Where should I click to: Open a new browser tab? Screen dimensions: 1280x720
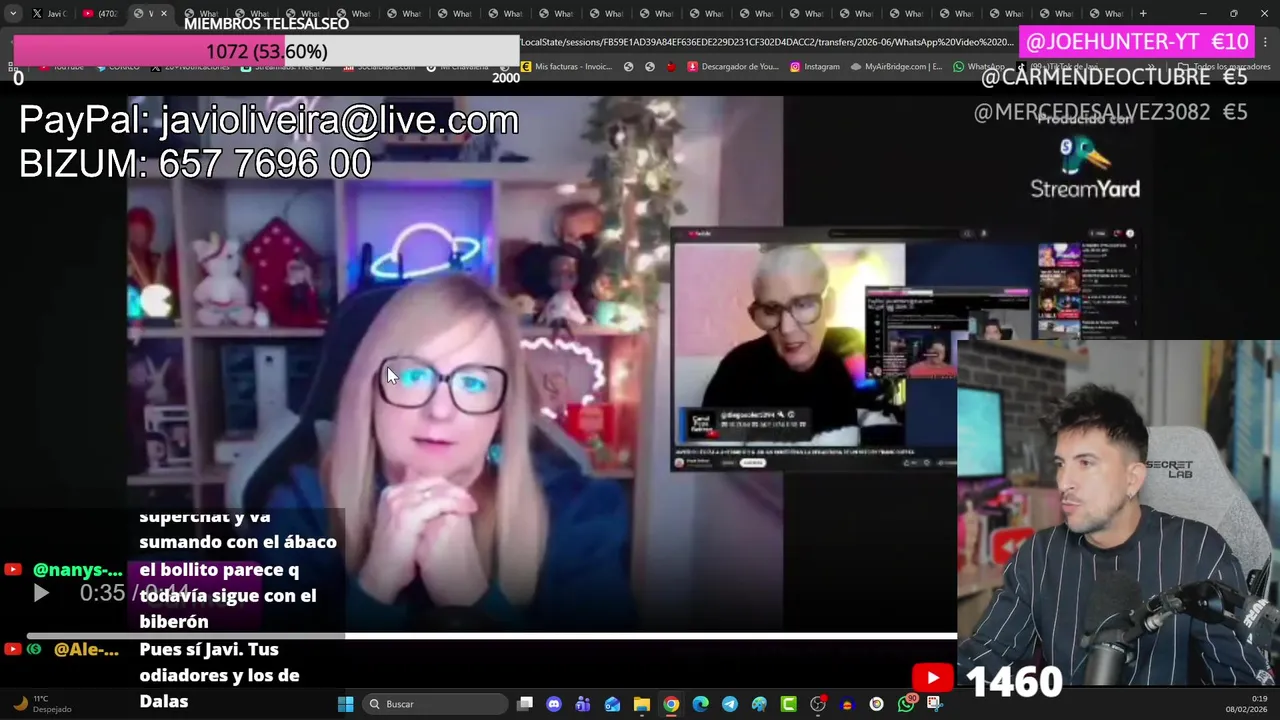click(x=1143, y=14)
